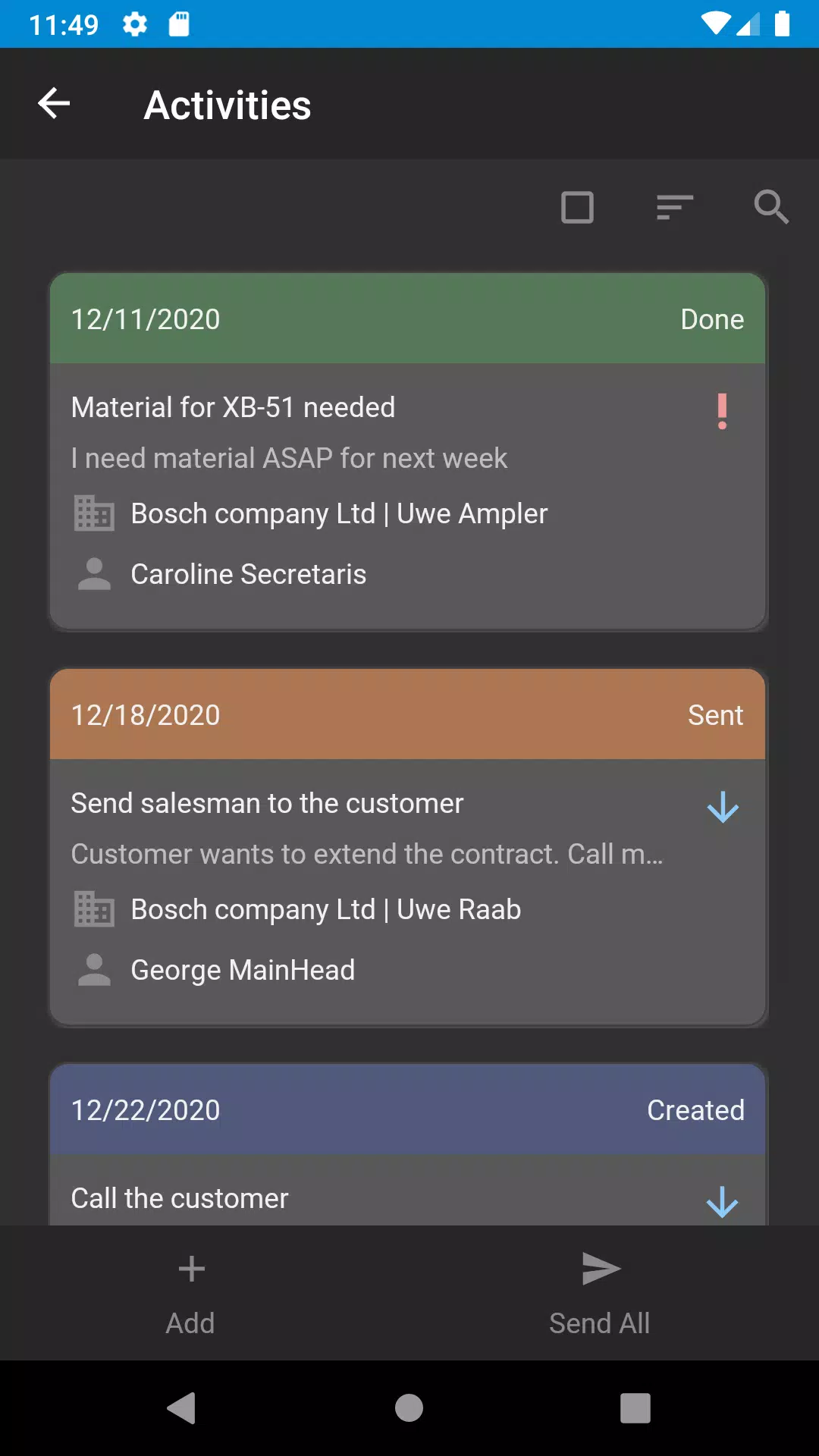
Task: Open the 12/11/2020 Done activity header
Action: [x=408, y=319]
